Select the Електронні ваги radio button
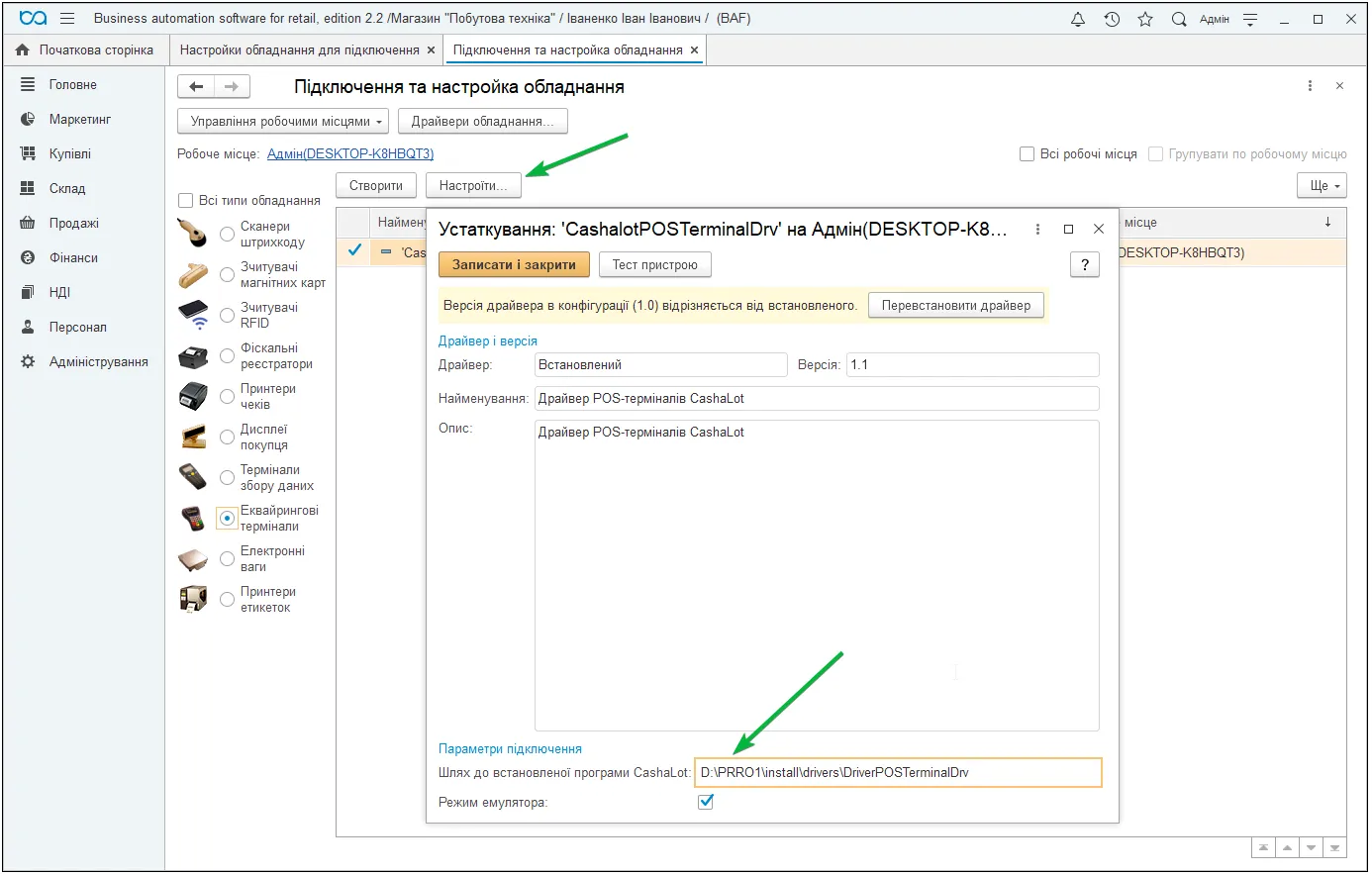This screenshot has height=876, width=1372. 227,558
